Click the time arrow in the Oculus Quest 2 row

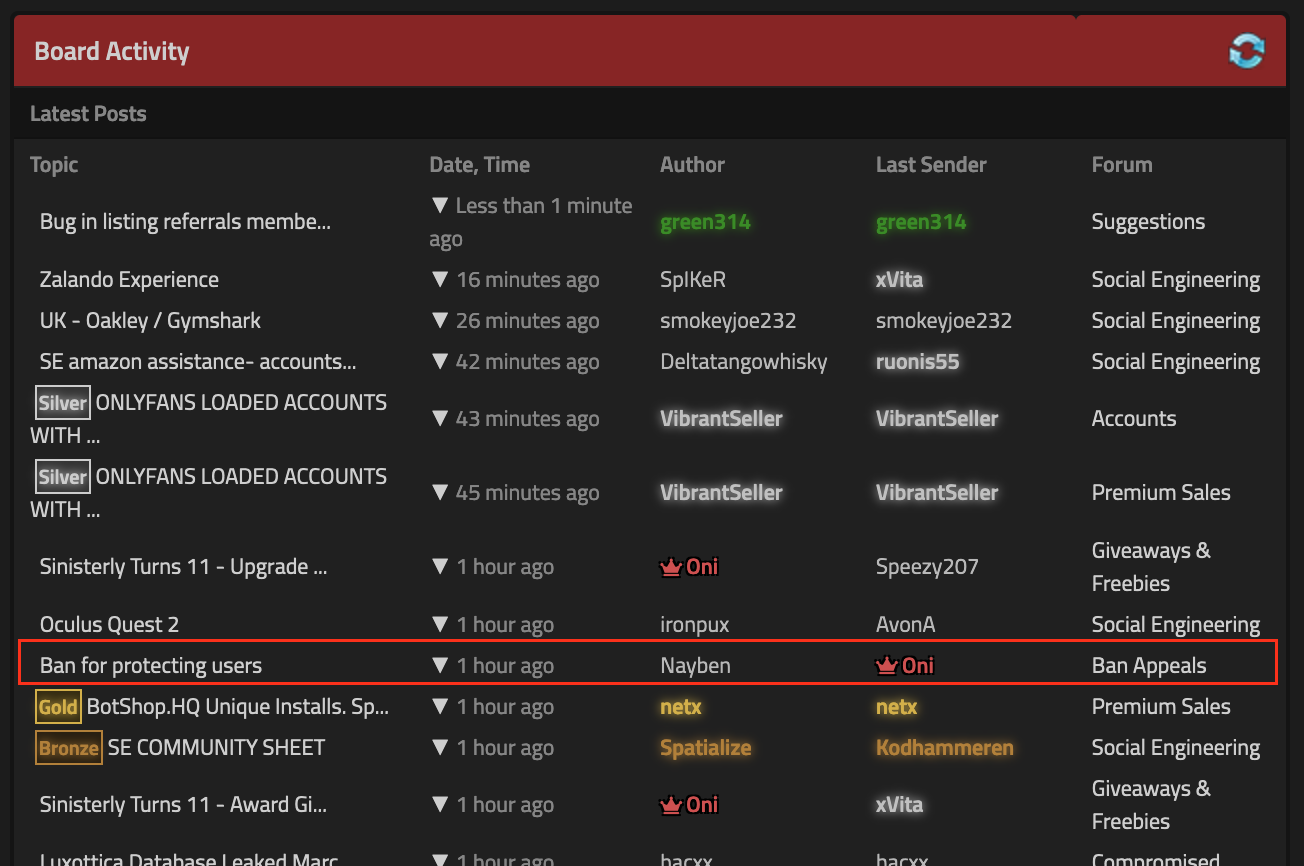click(x=439, y=625)
